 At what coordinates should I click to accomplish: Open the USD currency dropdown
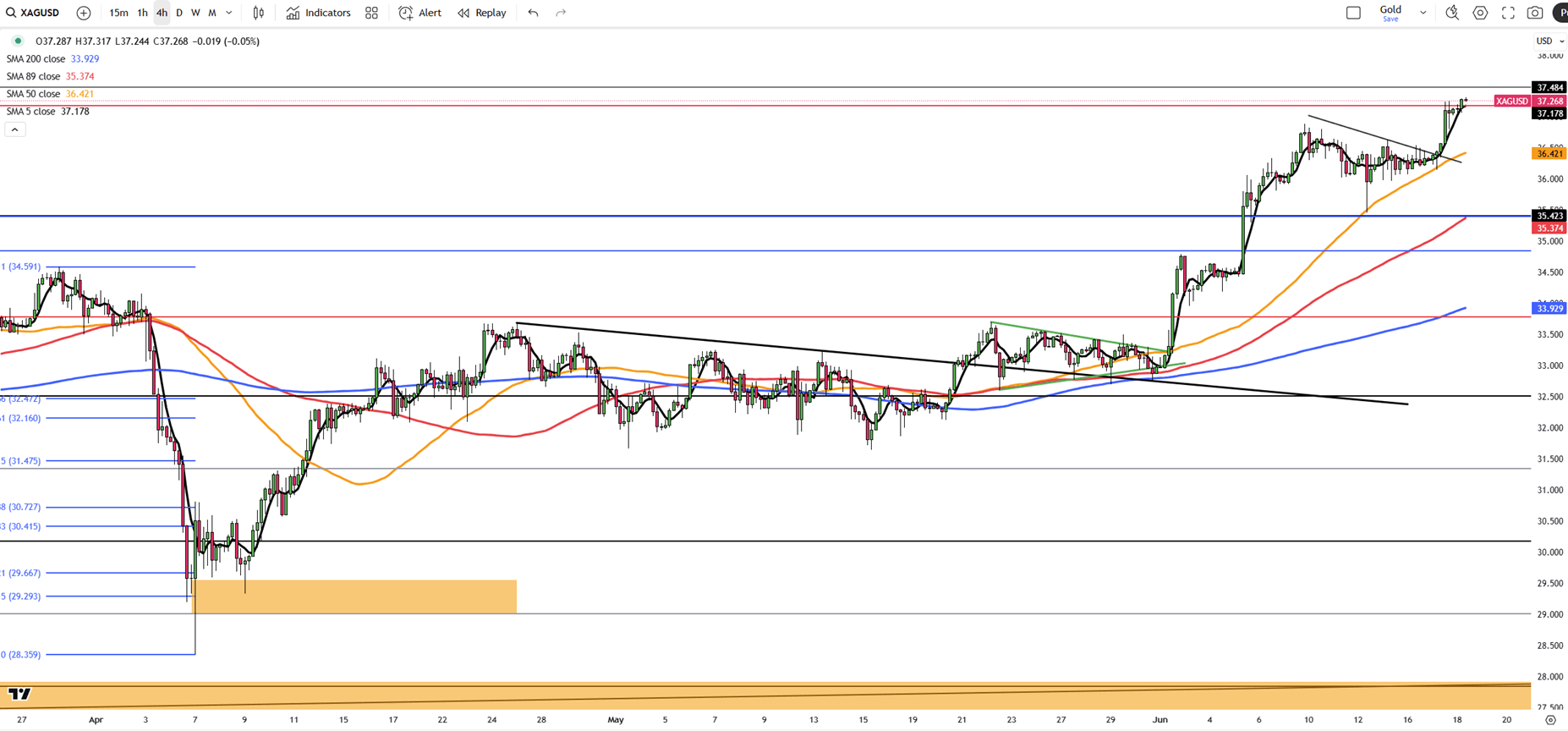click(1549, 41)
